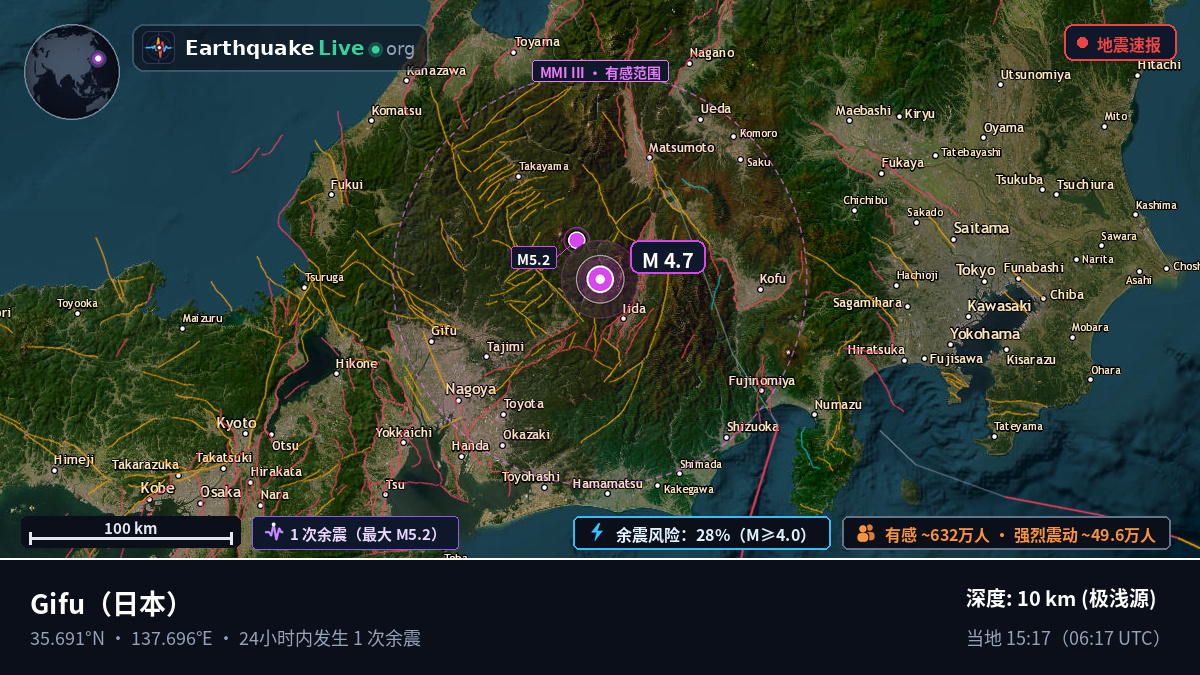This screenshot has width=1200, height=675.
Task: Click the Saitama city label
Action: [981, 228]
